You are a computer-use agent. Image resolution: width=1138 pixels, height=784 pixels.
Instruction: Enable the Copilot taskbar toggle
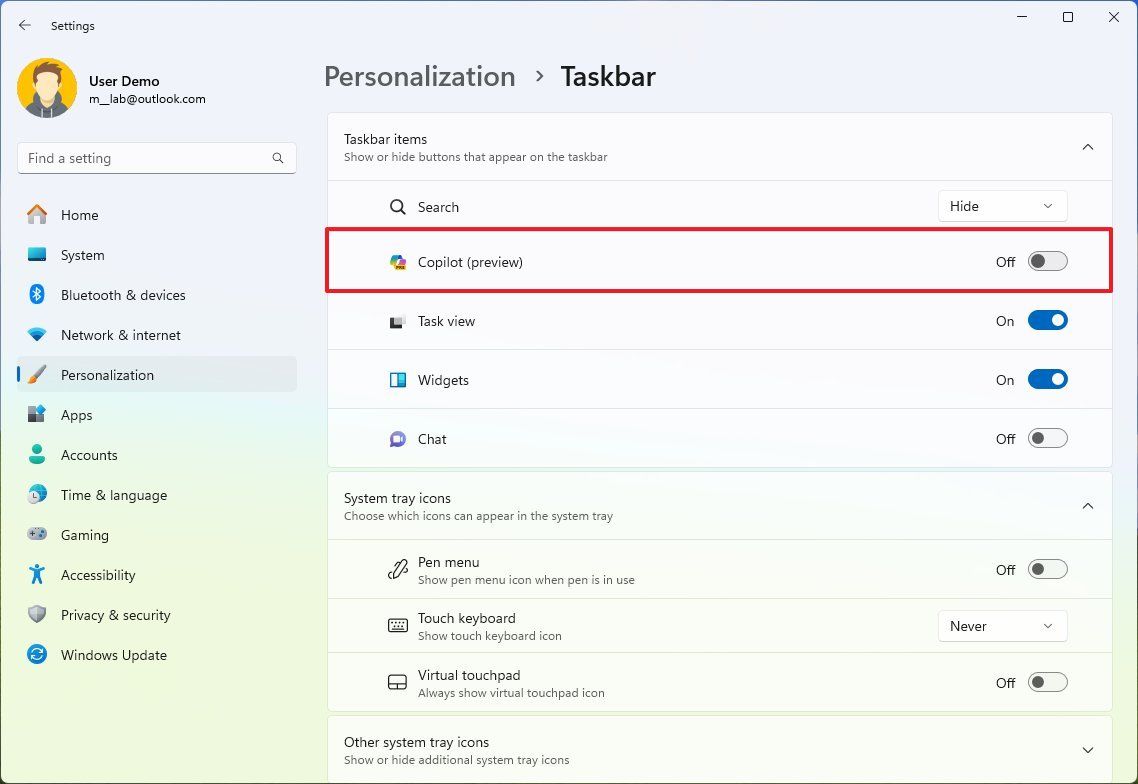[x=1047, y=261]
